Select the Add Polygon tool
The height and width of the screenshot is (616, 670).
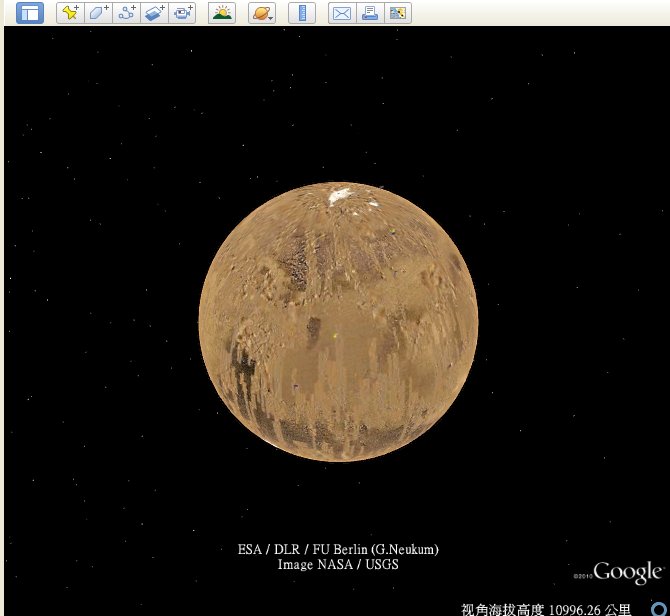click(x=97, y=13)
